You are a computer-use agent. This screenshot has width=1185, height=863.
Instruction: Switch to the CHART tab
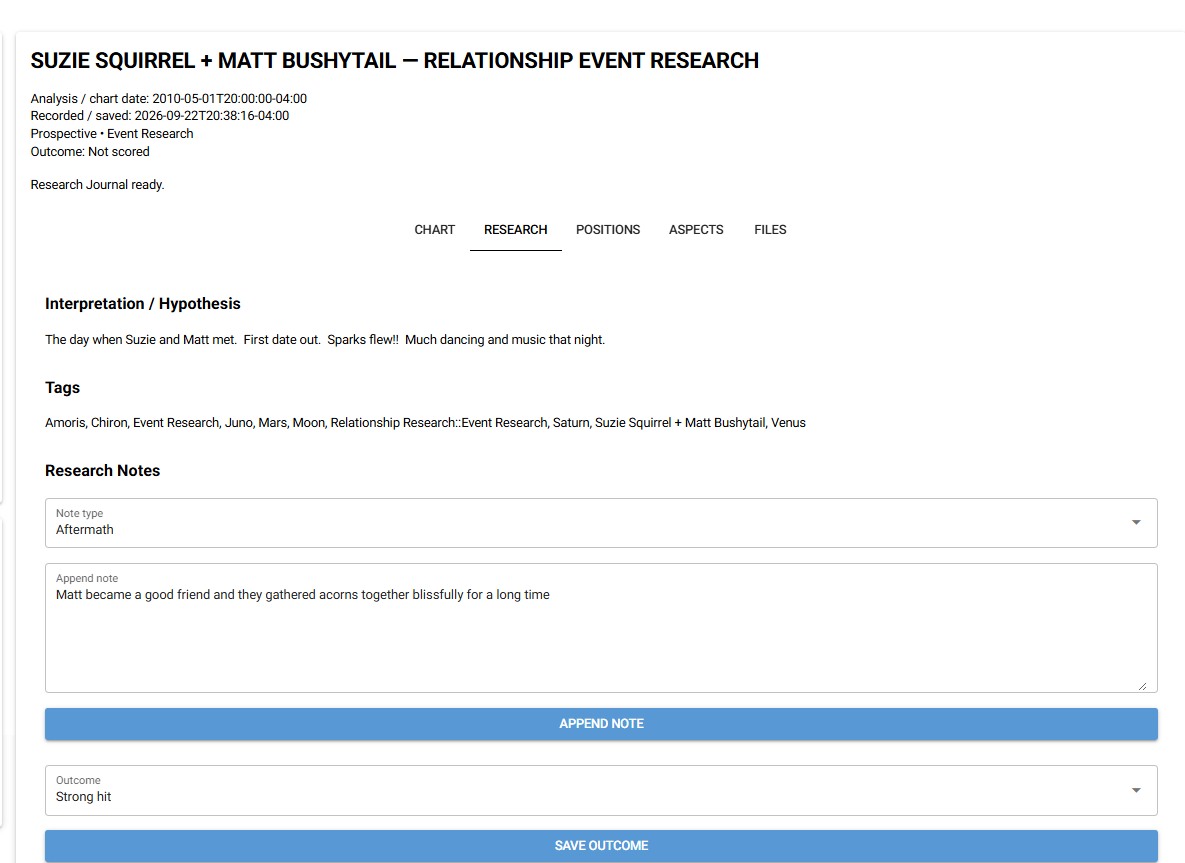pyautogui.click(x=434, y=230)
